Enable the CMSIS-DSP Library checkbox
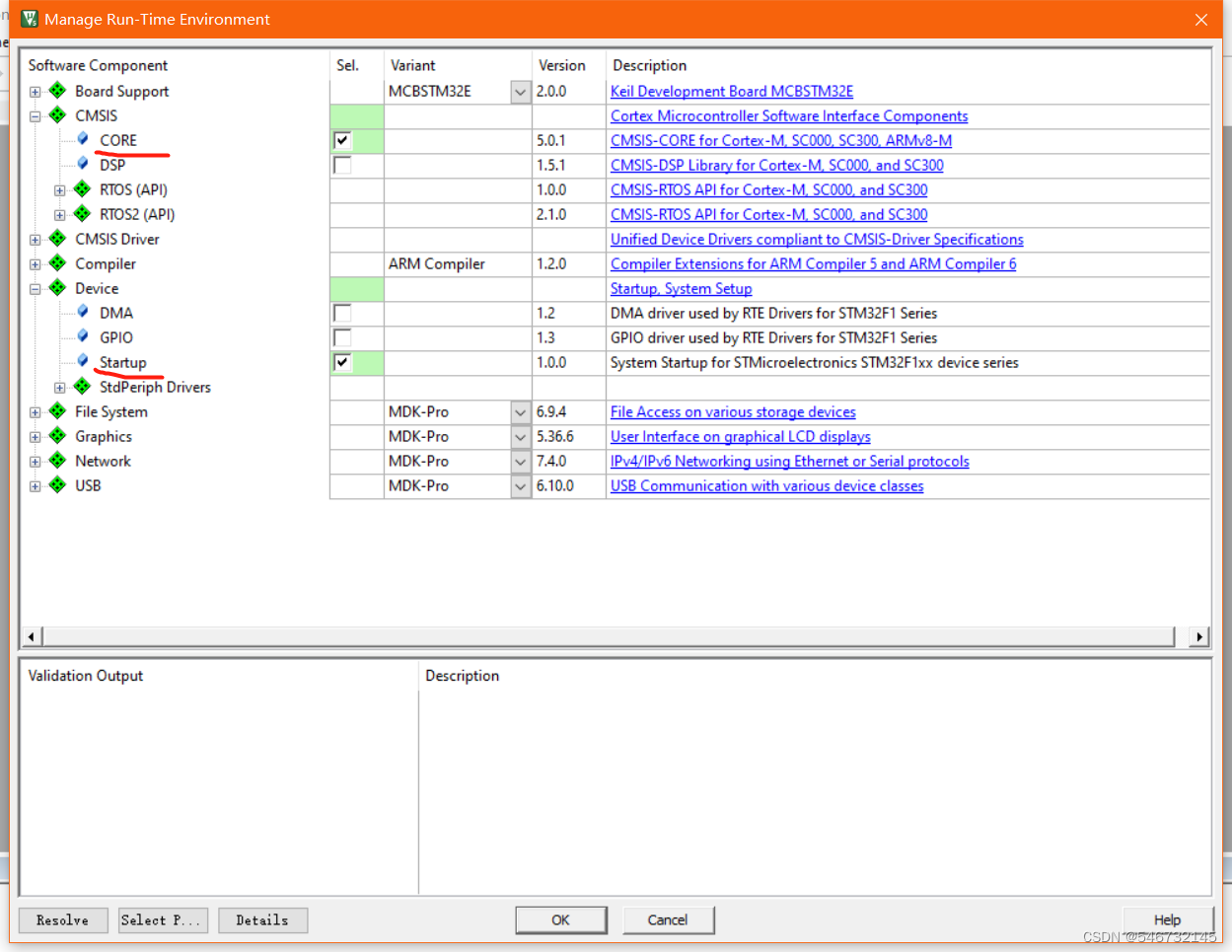The width and height of the screenshot is (1232, 952). (x=341, y=165)
